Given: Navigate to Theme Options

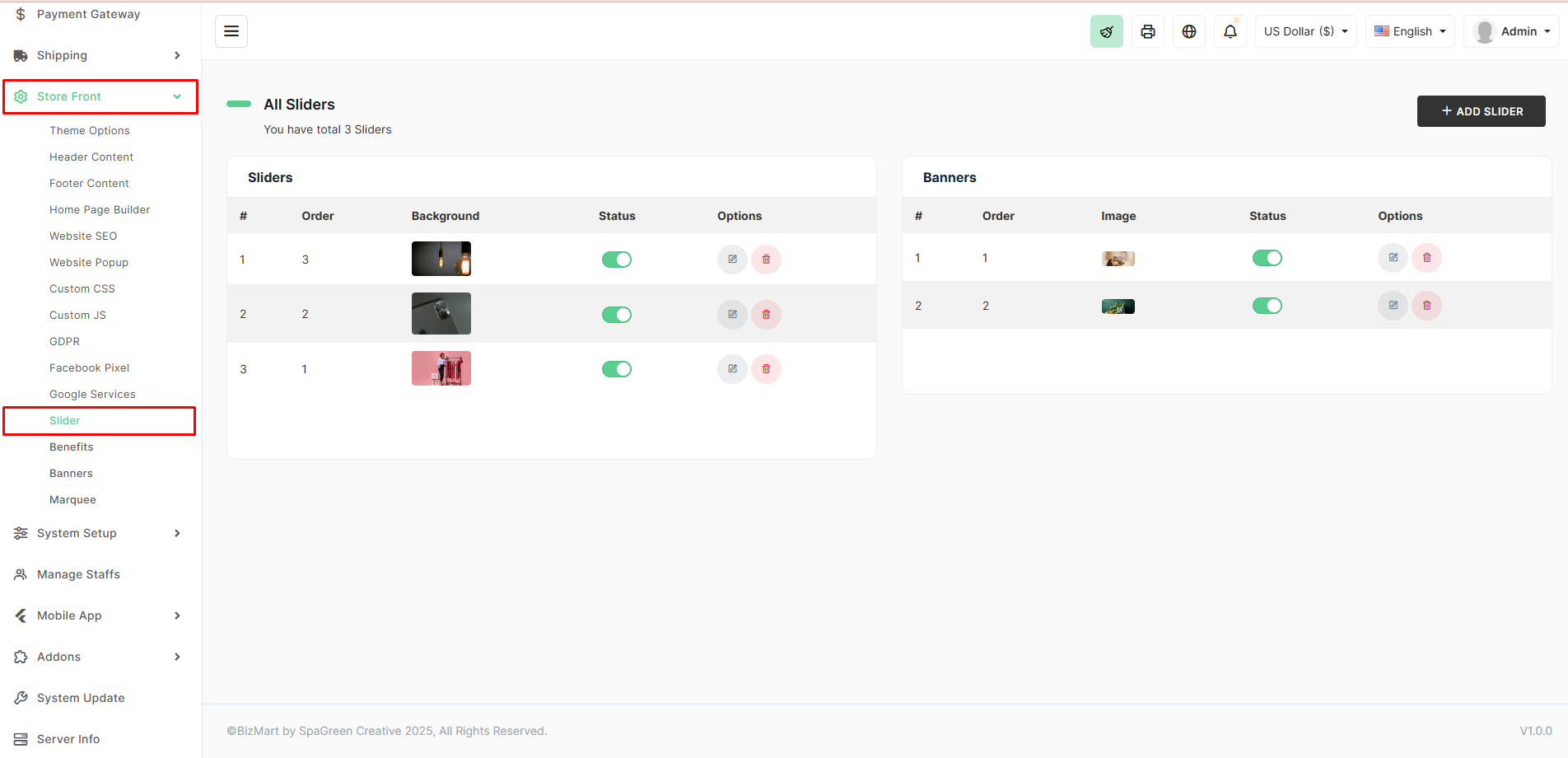Looking at the screenshot, I should click(89, 130).
